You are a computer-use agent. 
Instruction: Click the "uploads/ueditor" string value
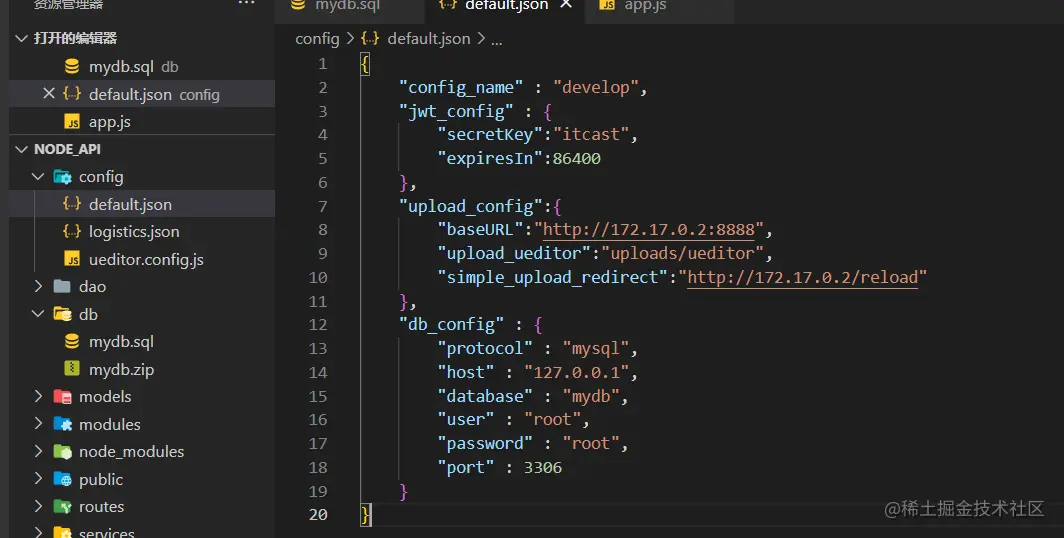[683, 253]
